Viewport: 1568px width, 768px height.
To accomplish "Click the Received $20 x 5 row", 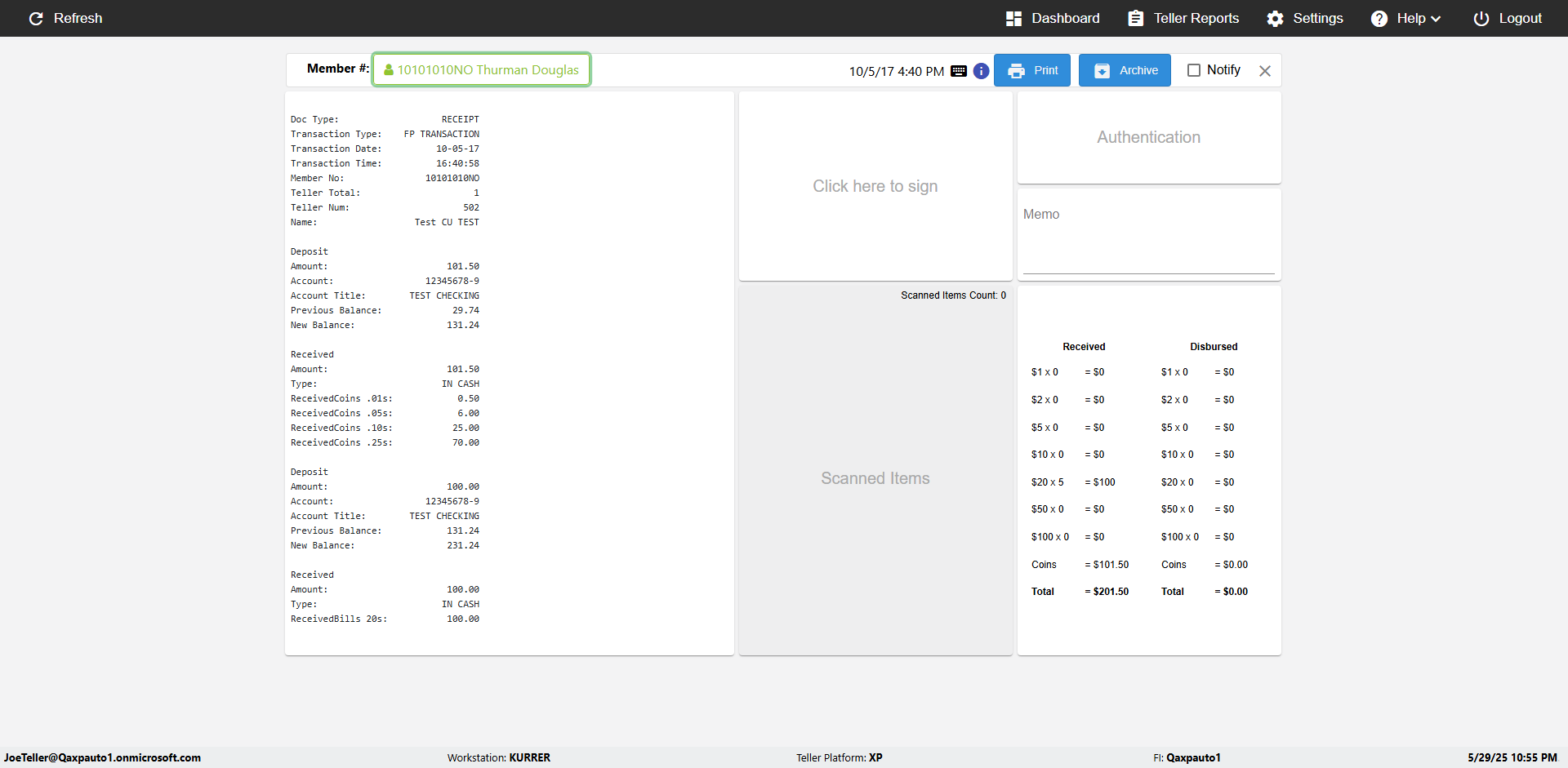I will coord(1073,482).
